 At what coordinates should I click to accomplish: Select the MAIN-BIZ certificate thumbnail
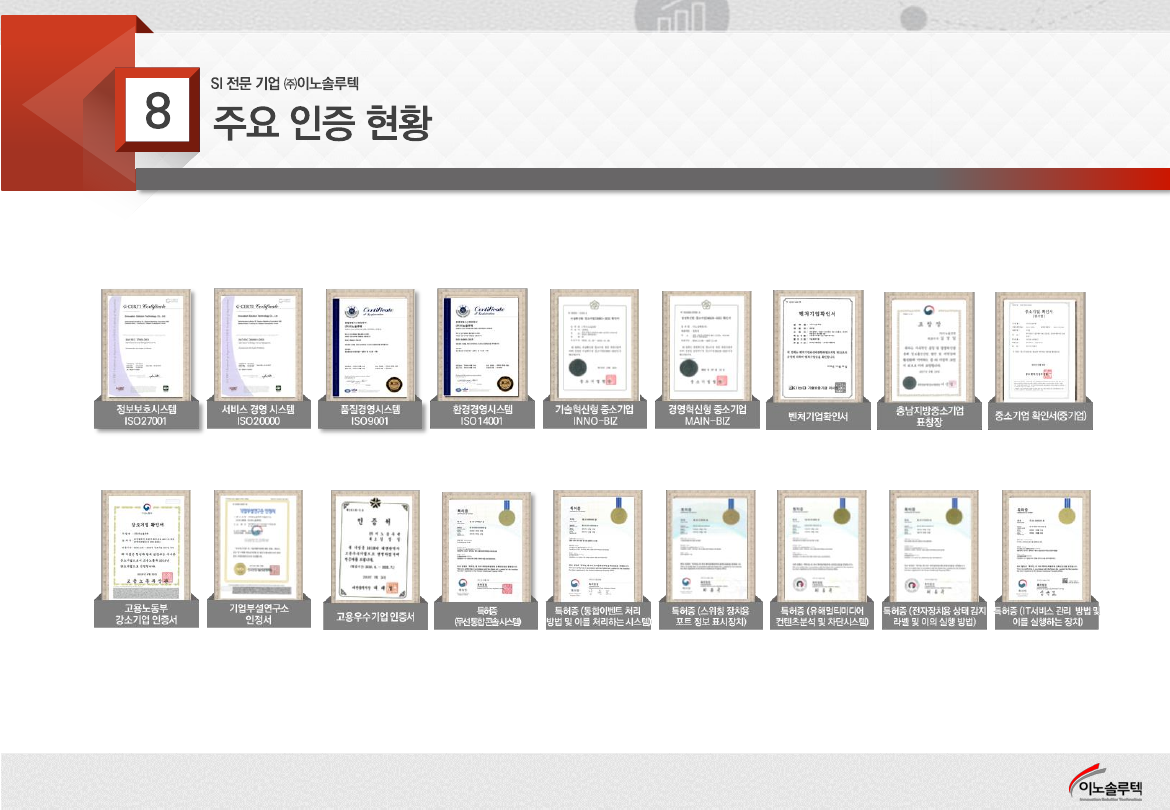coord(706,345)
